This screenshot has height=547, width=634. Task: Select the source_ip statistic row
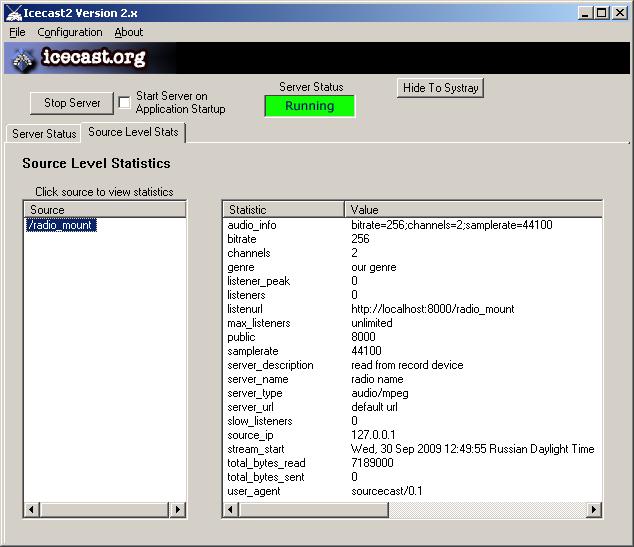pos(412,435)
